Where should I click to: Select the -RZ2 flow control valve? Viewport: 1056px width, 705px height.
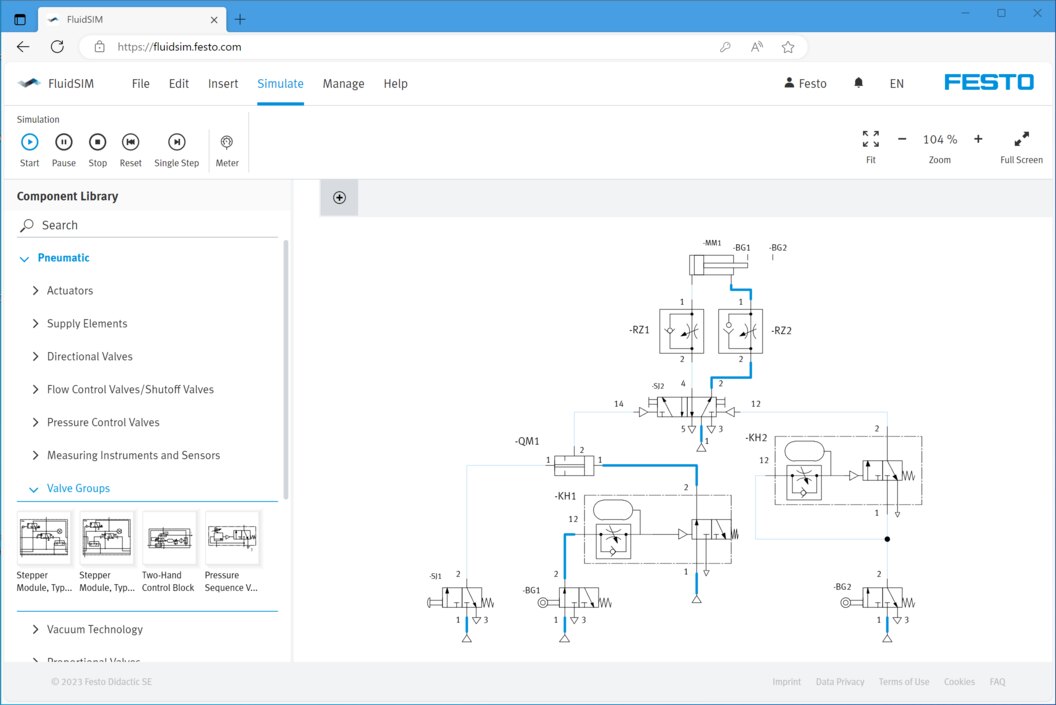coord(741,331)
